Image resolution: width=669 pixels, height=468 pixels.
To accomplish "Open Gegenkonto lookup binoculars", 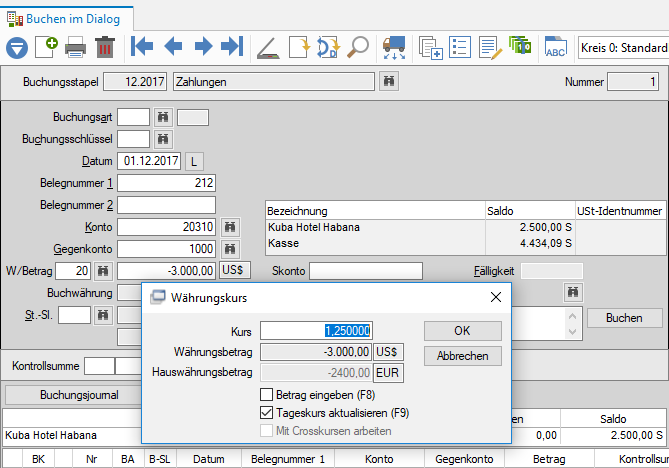I will tap(230, 249).
